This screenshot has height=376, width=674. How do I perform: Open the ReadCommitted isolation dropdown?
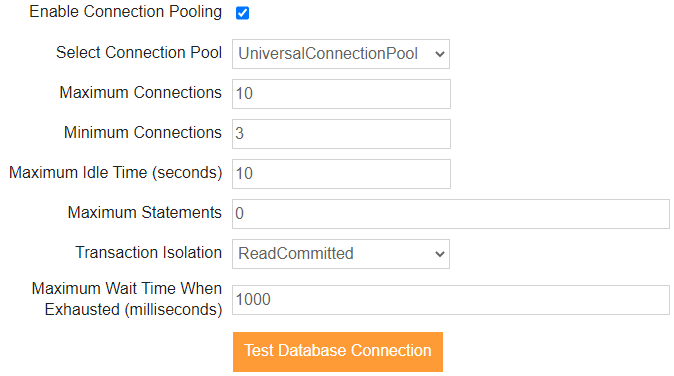[x=341, y=254]
